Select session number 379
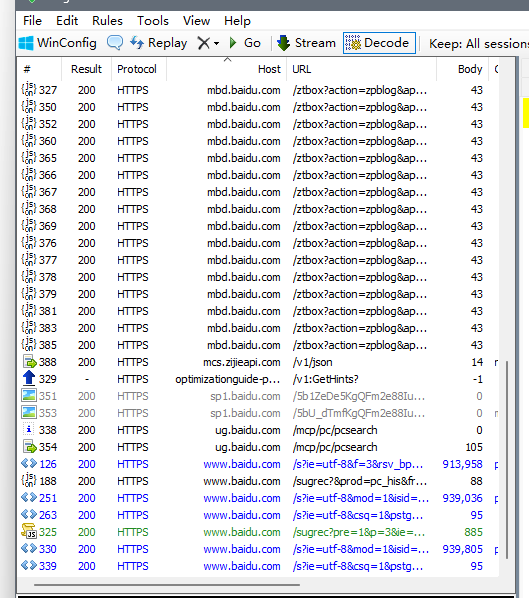 click(x=47, y=294)
